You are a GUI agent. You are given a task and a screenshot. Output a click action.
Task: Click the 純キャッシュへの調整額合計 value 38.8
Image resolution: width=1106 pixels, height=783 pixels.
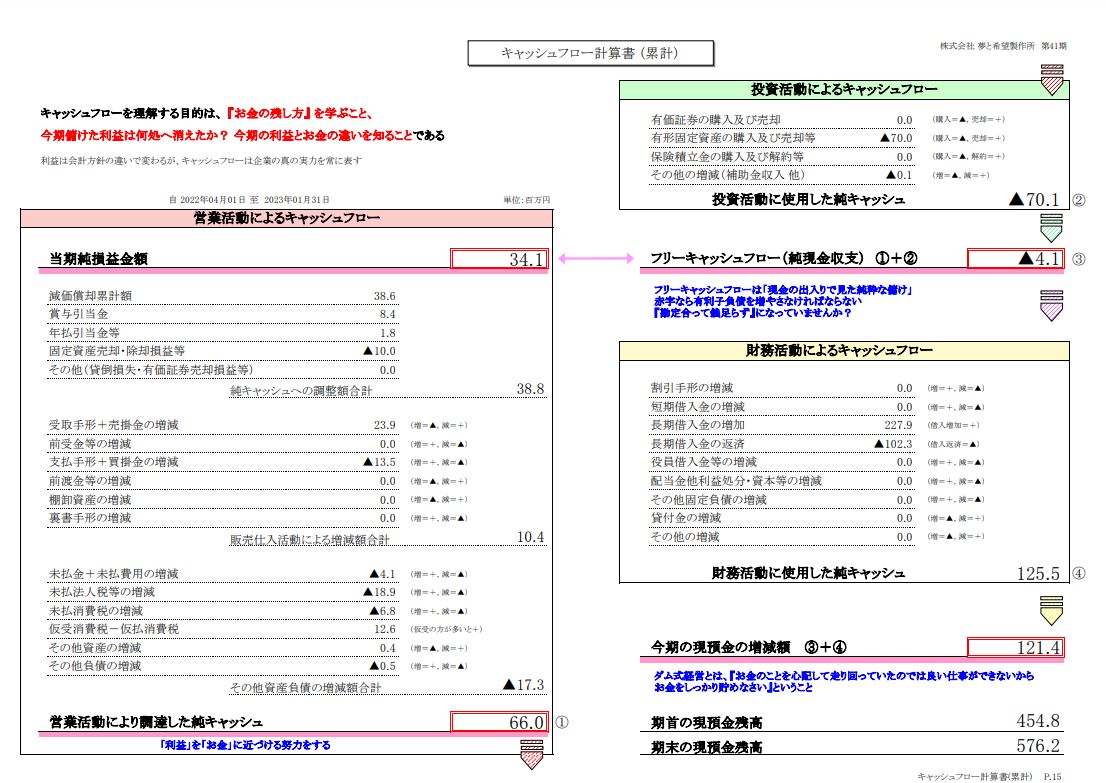[530, 389]
